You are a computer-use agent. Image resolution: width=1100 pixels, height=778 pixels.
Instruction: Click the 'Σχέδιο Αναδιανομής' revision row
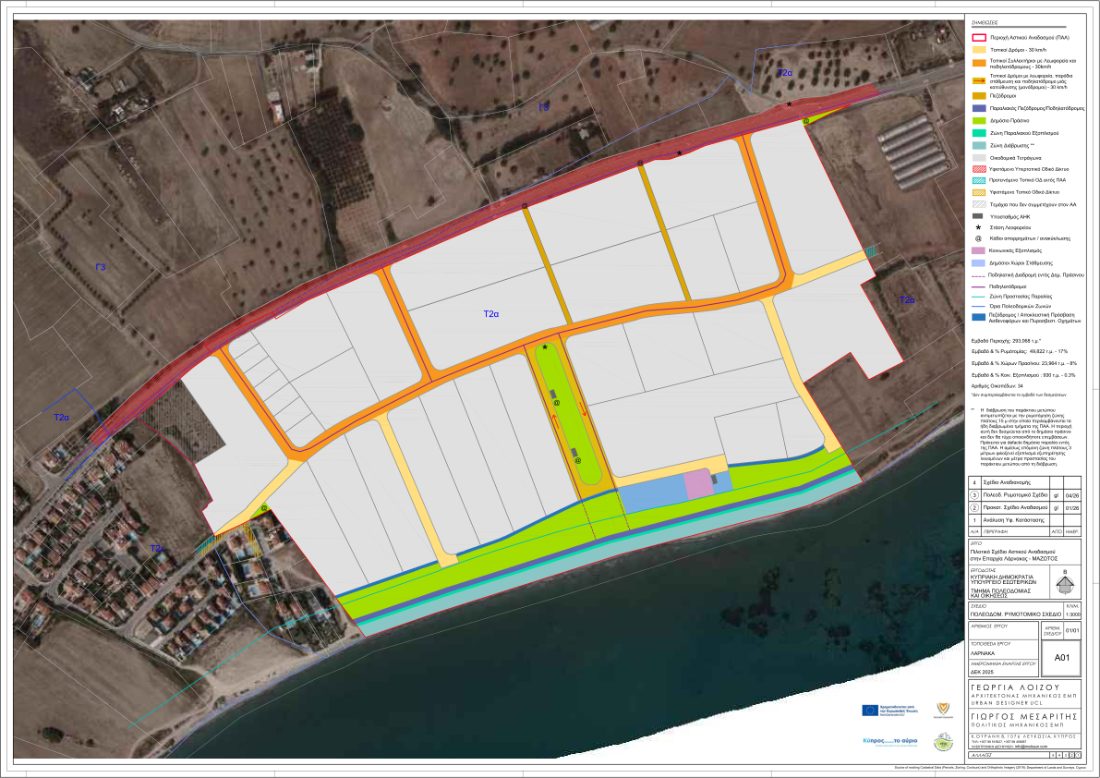(x=1025, y=483)
